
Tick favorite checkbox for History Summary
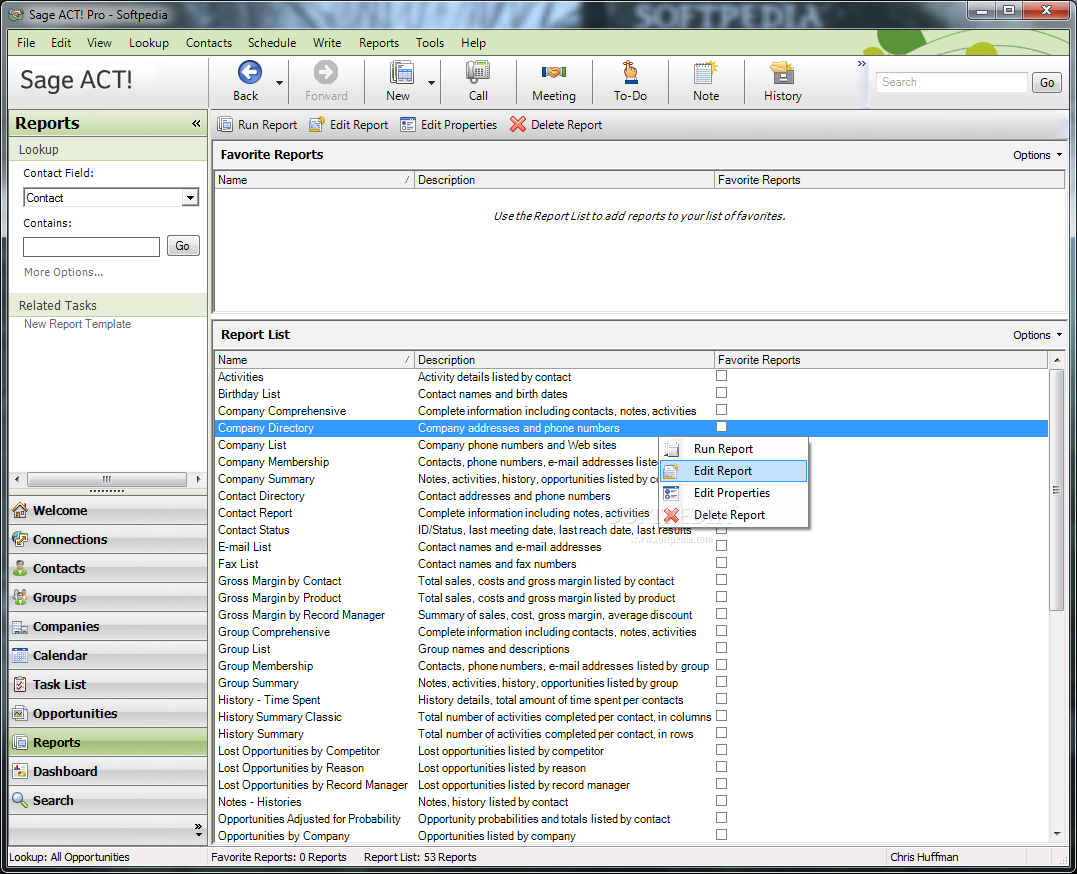click(x=721, y=733)
